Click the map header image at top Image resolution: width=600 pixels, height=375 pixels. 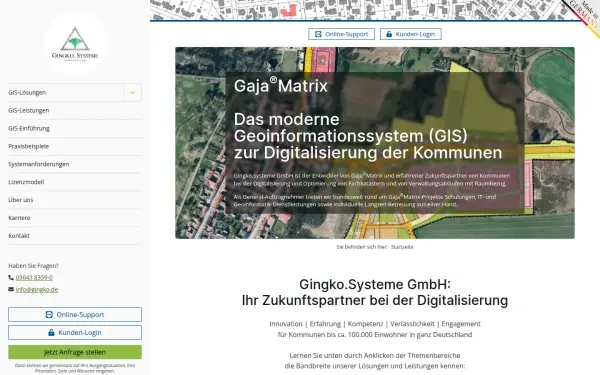tap(375, 10)
